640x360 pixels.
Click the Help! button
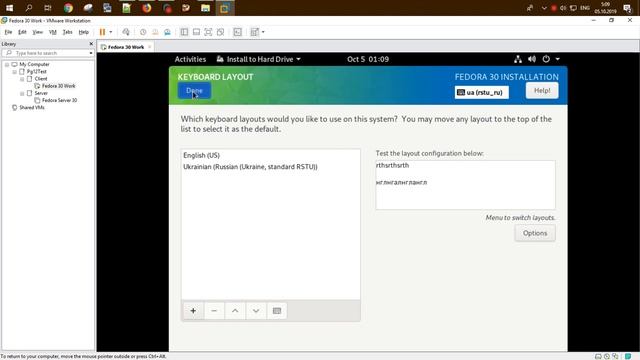coord(542,91)
